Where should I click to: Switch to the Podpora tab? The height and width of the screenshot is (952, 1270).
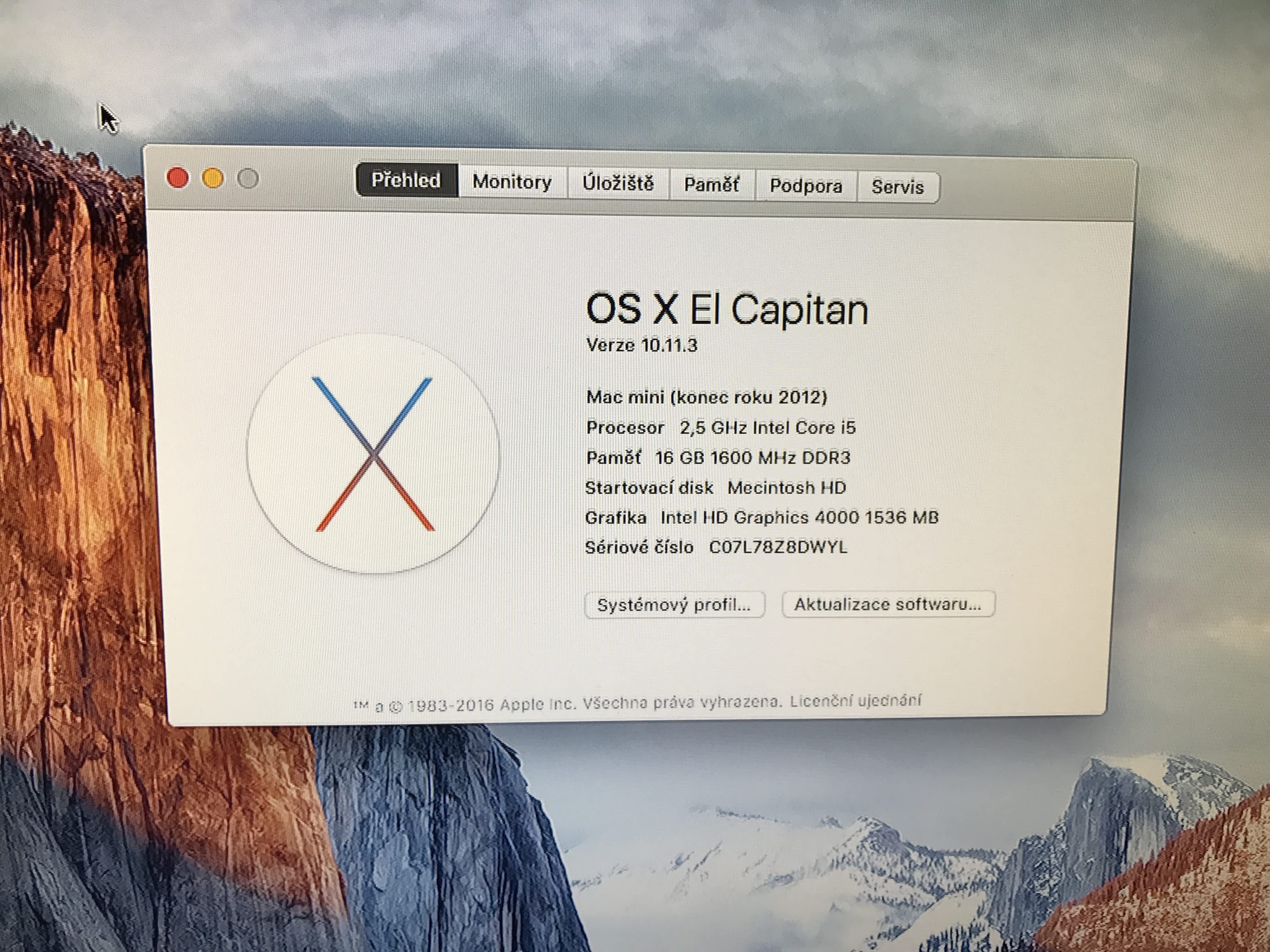tap(805, 186)
